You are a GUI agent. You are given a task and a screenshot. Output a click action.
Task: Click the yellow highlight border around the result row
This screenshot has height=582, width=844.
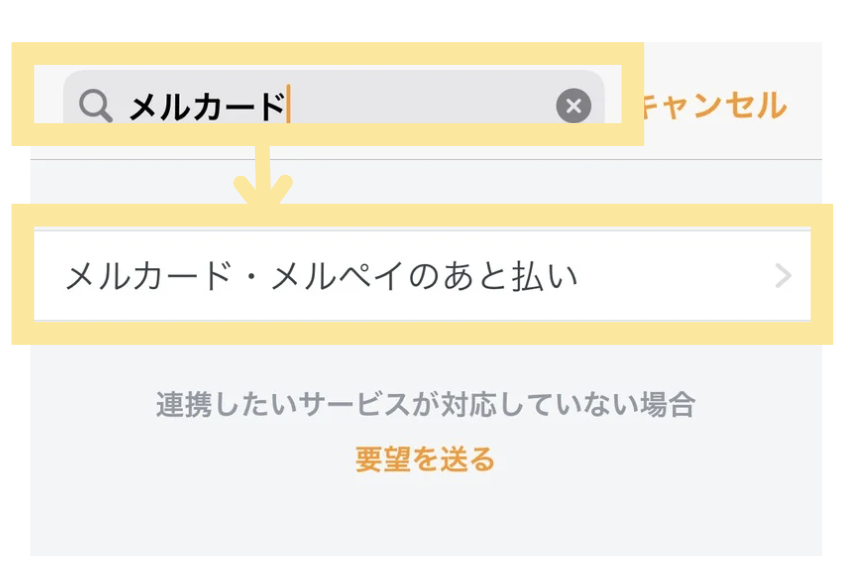420,333
